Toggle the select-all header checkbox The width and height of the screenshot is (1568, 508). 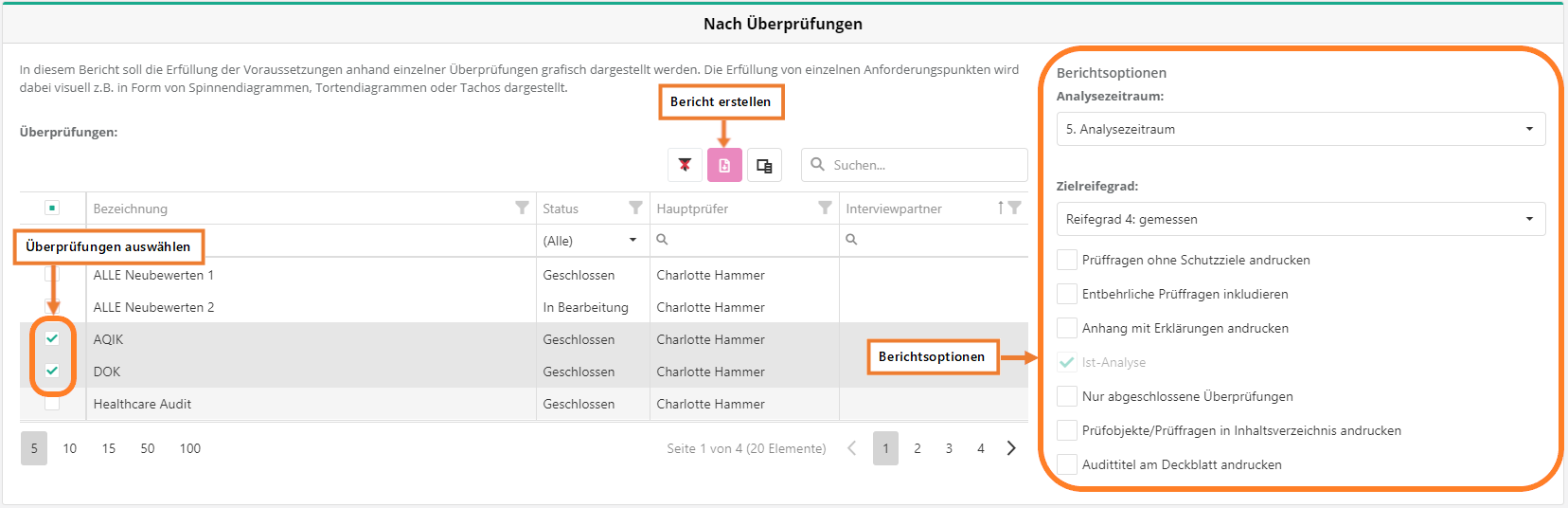coord(52,208)
